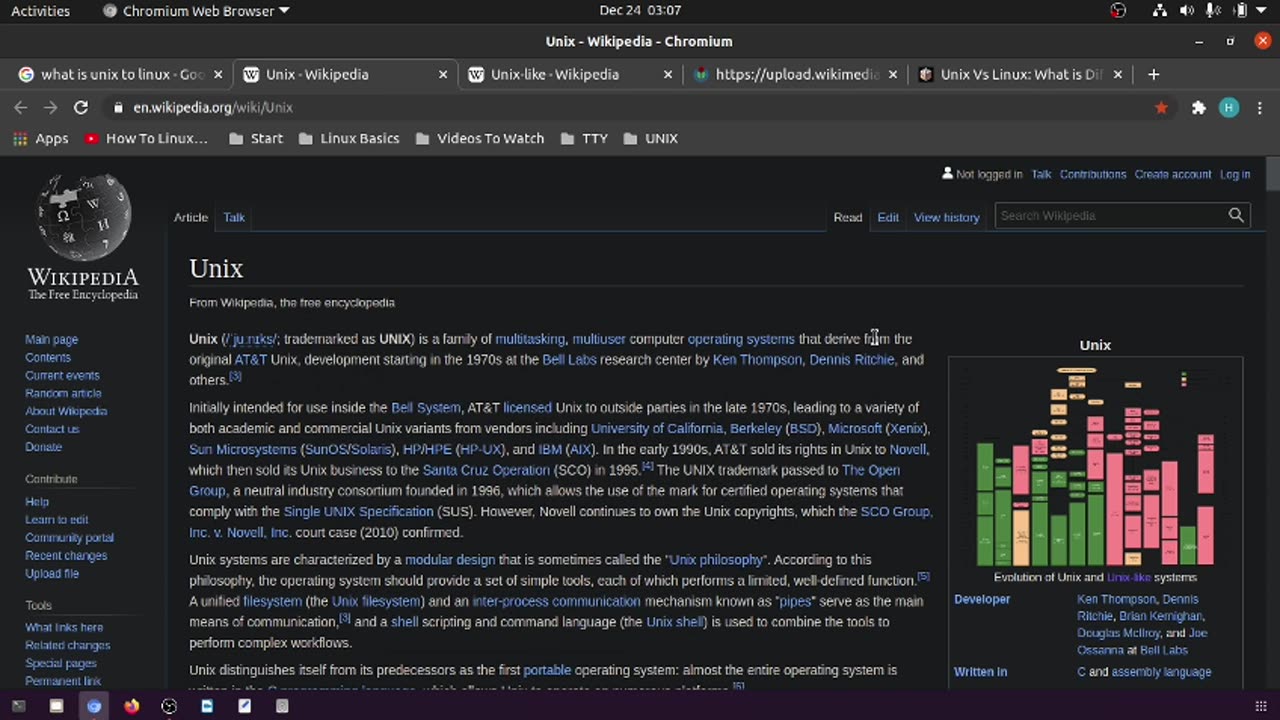The height and width of the screenshot is (720, 1280).
Task: Open the Dennis Ritchie link in intro
Action: [852, 360]
